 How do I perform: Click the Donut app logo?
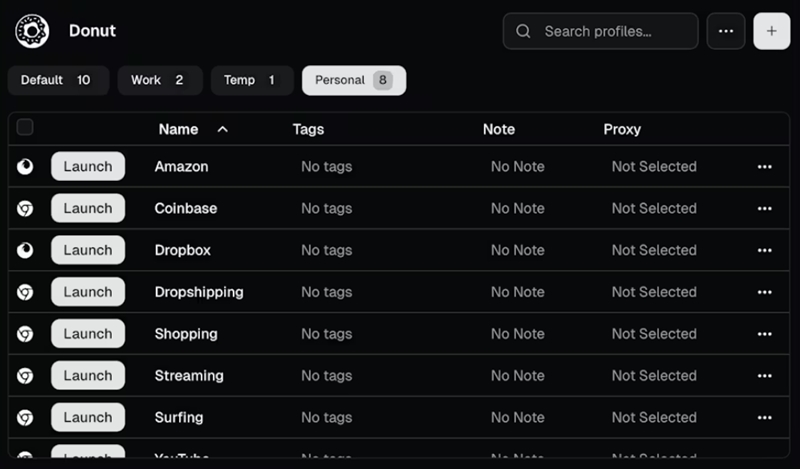click(32, 31)
